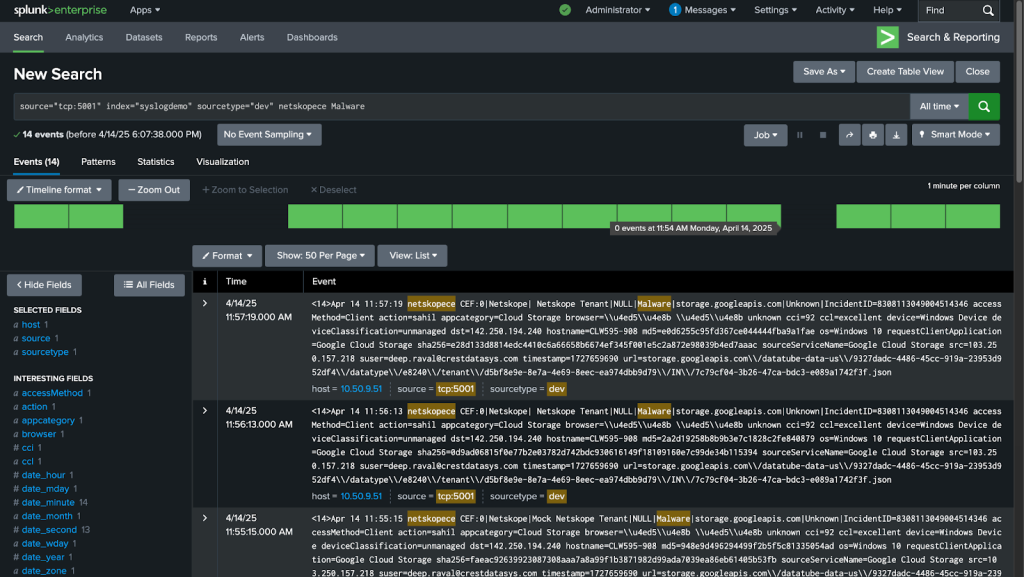1024x577 pixels.
Task: Click the green health status check icon
Action: point(565,10)
